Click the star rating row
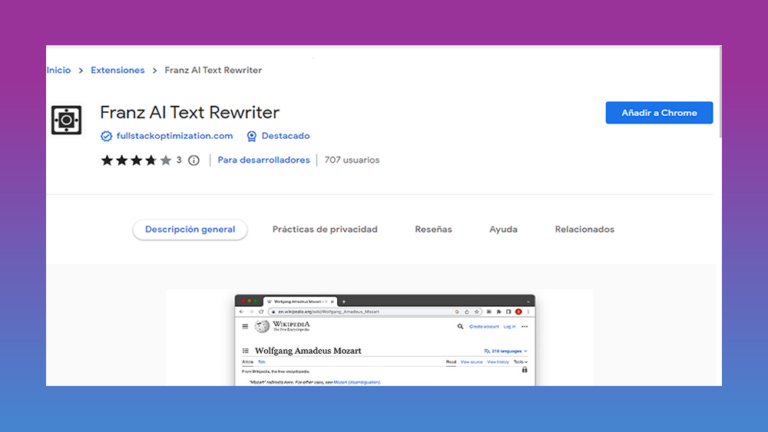The width and height of the screenshot is (768, 432). coord(136,160)
